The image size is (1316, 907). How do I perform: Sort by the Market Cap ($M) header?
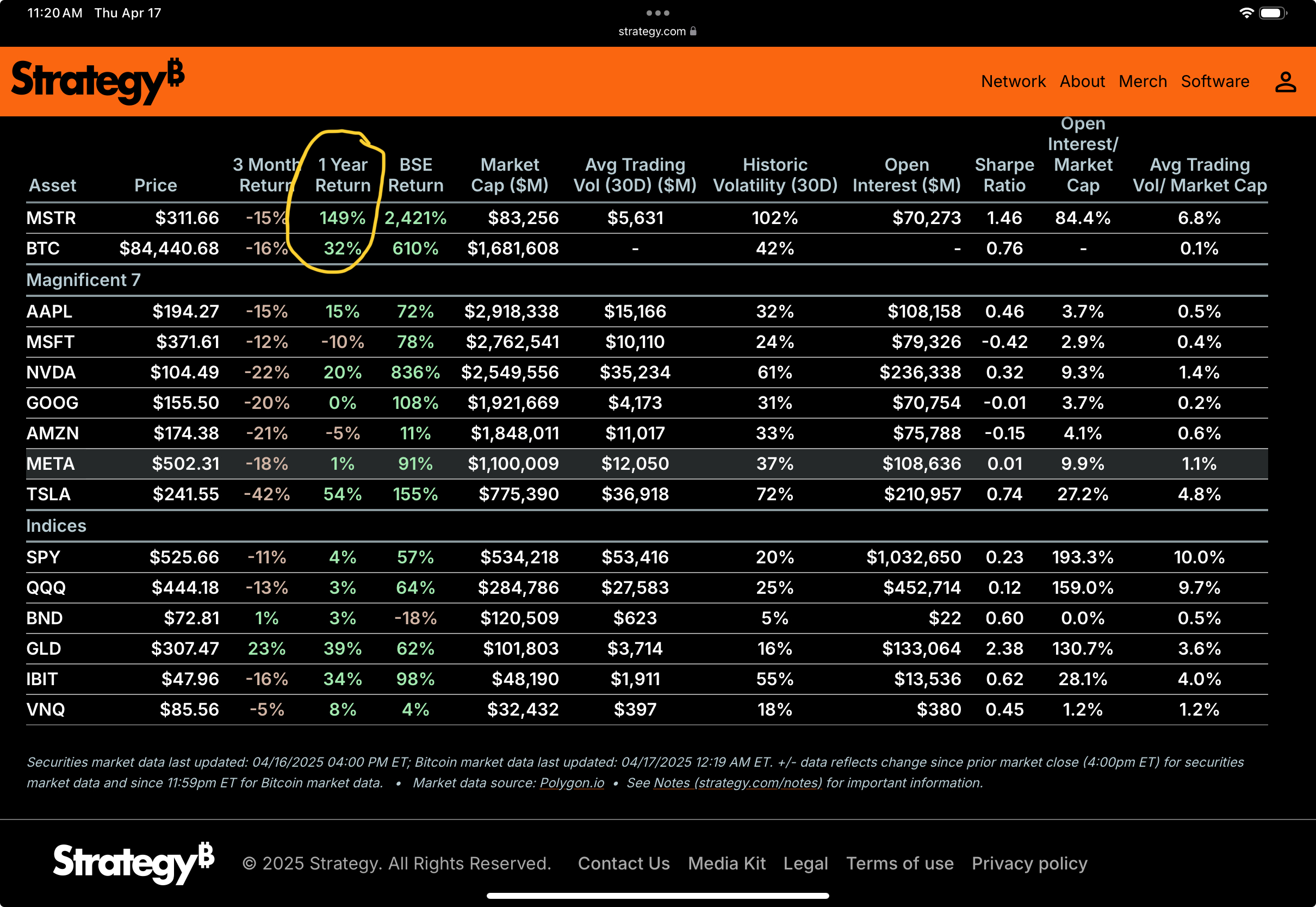click(x=510, y=175)
